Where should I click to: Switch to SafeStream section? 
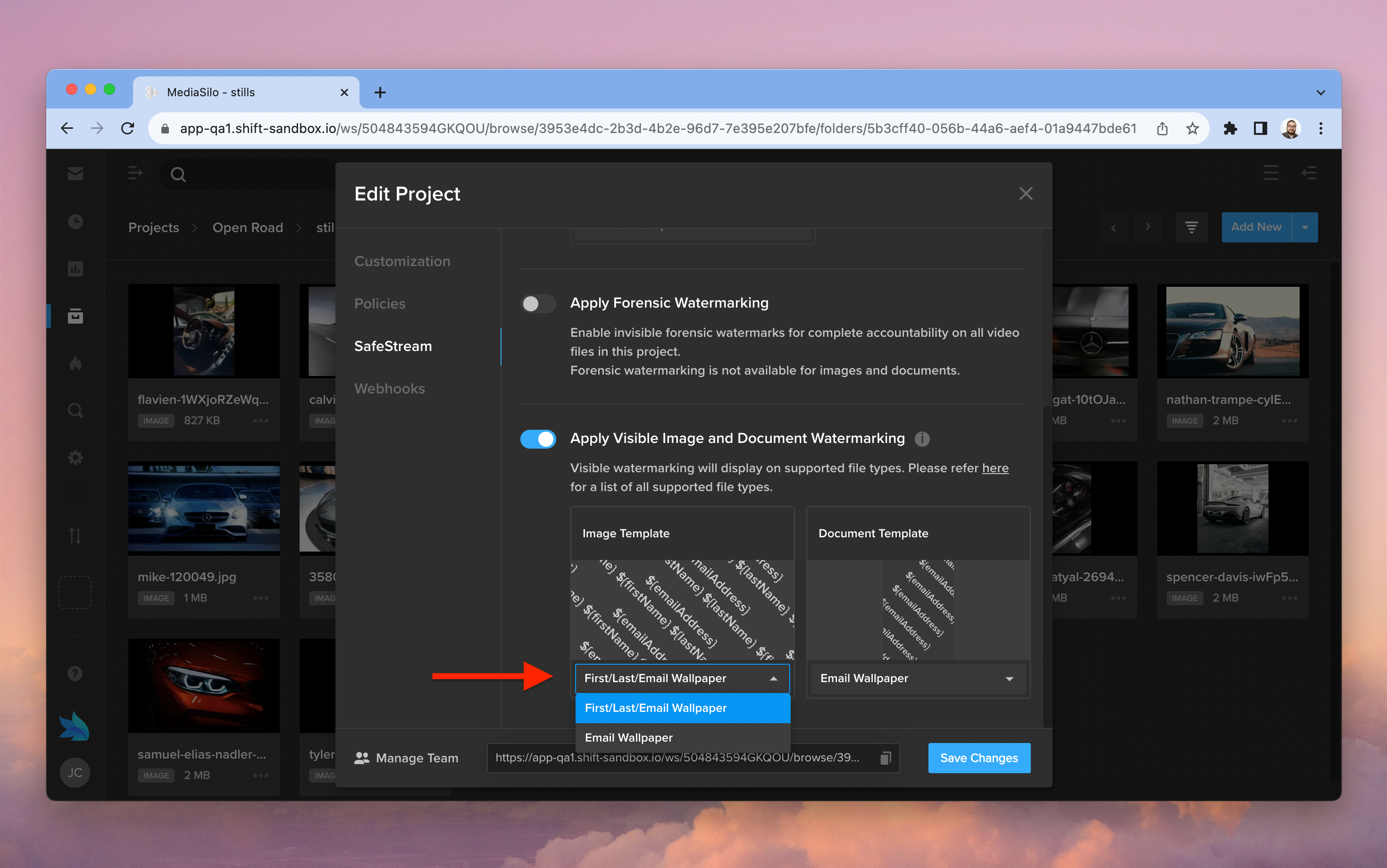click(x=393, y=346)
